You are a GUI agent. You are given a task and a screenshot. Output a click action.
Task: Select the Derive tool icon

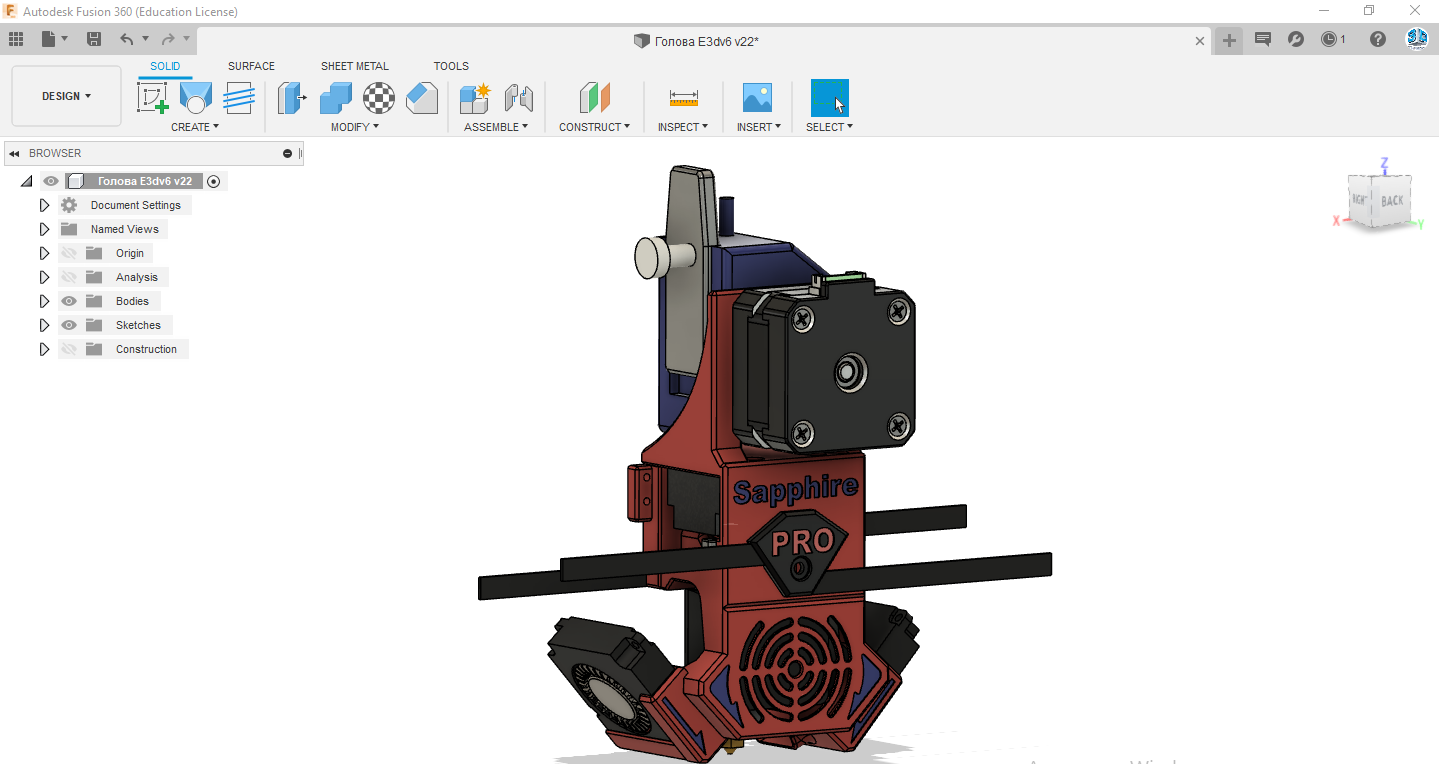pyautogui.click(x=238, y=97)
